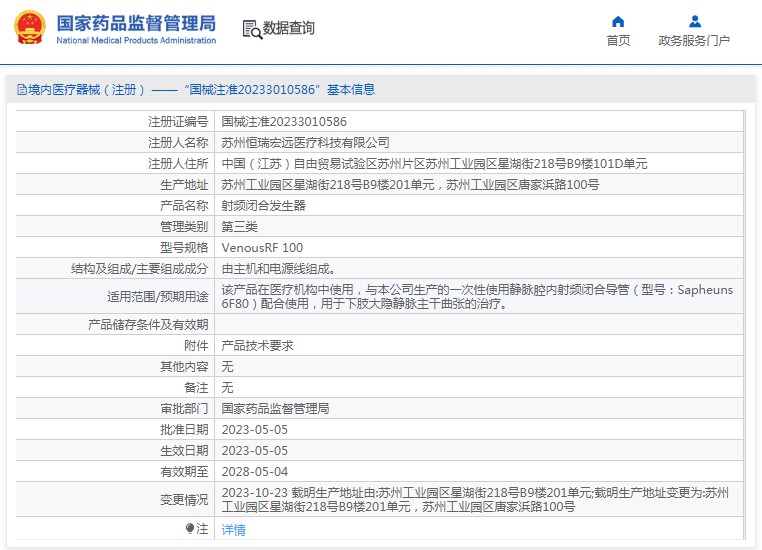The width and height of the screenshot is (762, 550).
Task: Select registration number 国械注准20233010586 cell
Action: click(x=284, y=121)
